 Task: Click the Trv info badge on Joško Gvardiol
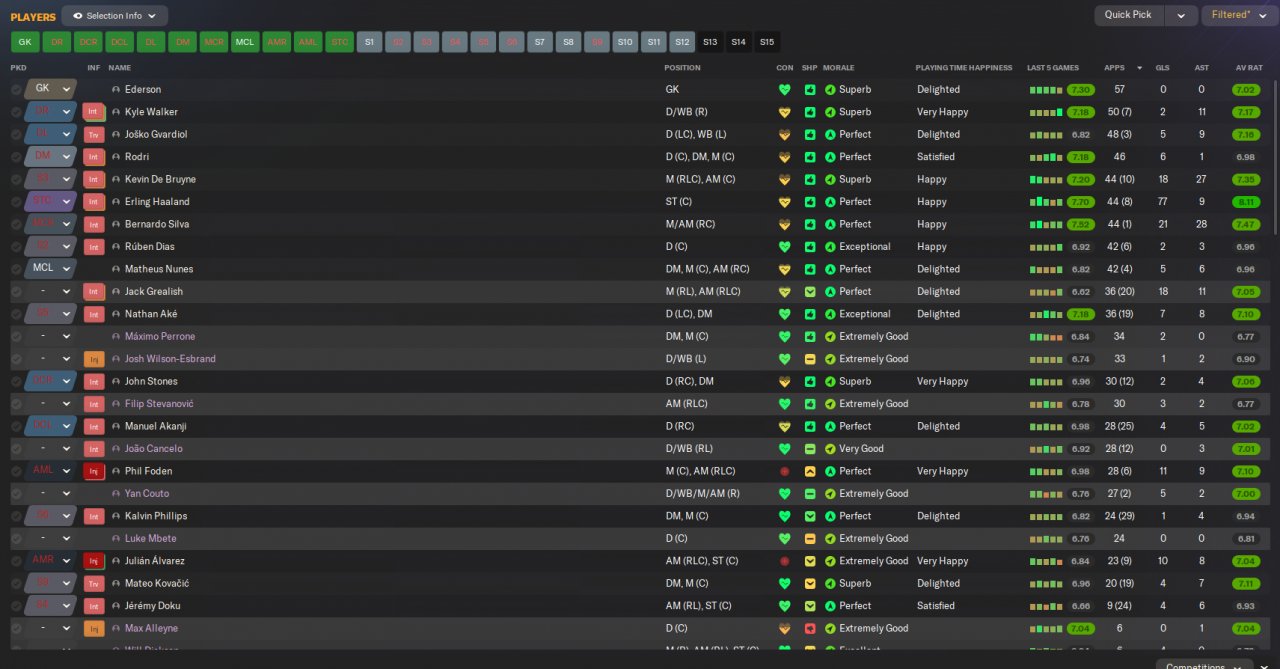click(x=94, y=134)
